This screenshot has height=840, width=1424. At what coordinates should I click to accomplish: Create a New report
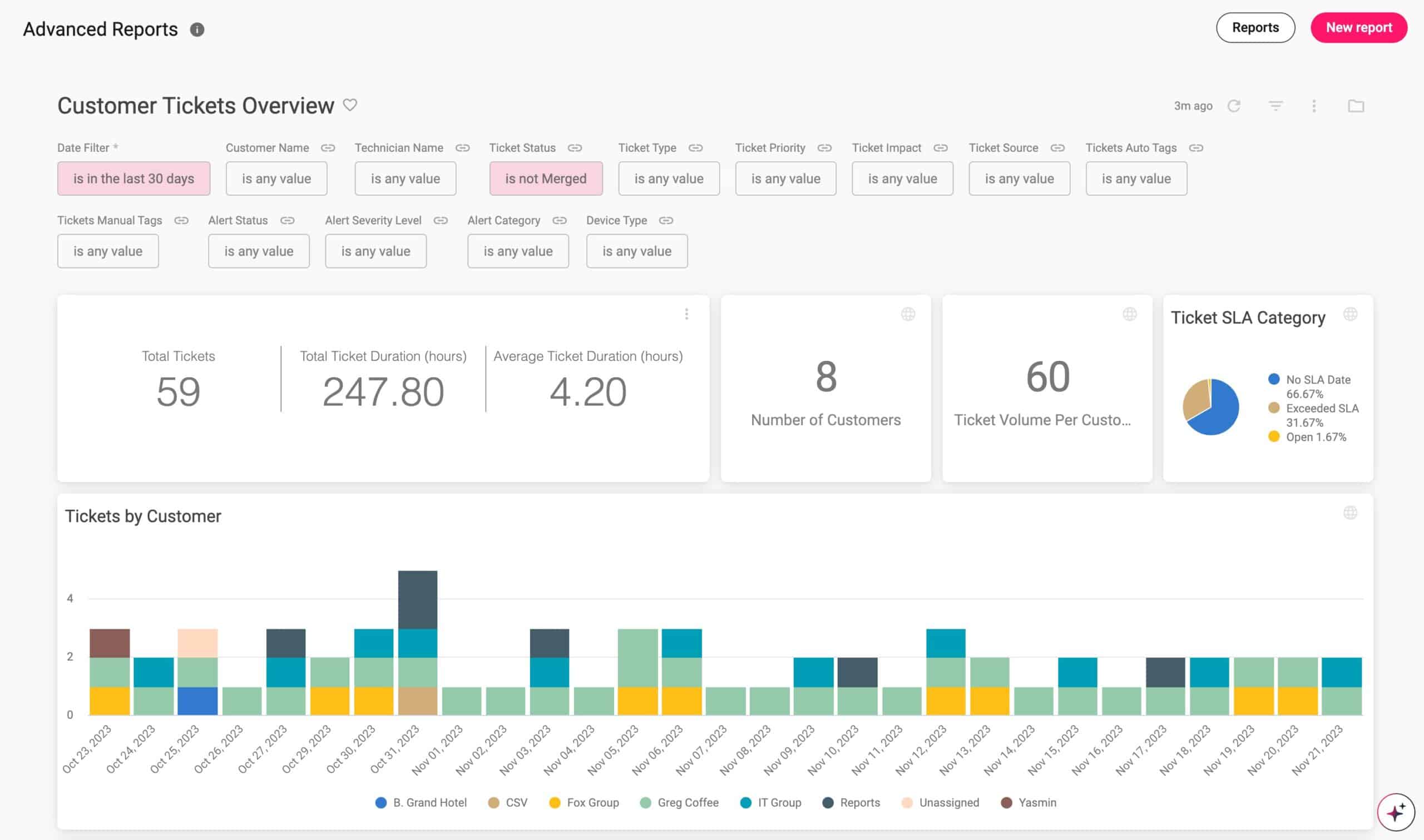pyautogui.click(x=1358, y=28)
